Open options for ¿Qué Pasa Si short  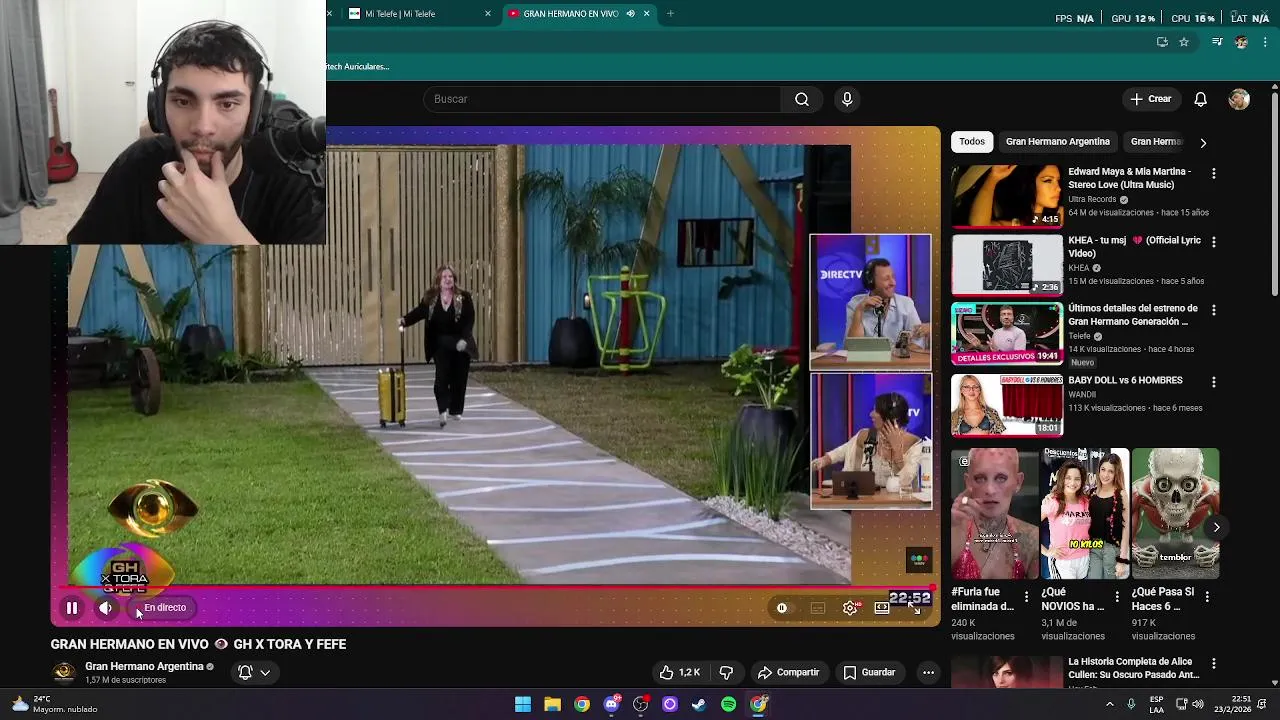tap(1207, 597)
